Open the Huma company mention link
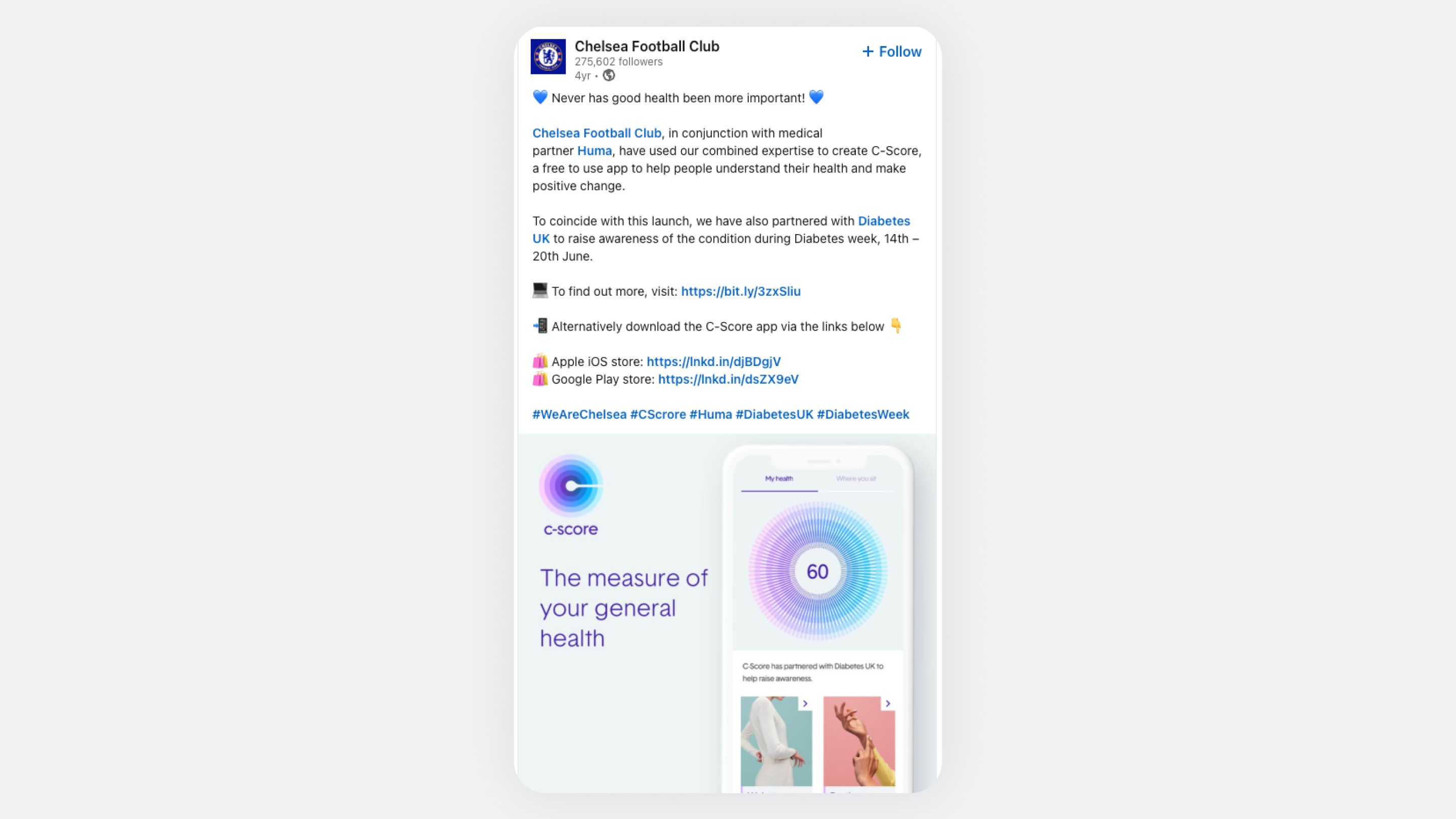 click(x=595, y=151)
